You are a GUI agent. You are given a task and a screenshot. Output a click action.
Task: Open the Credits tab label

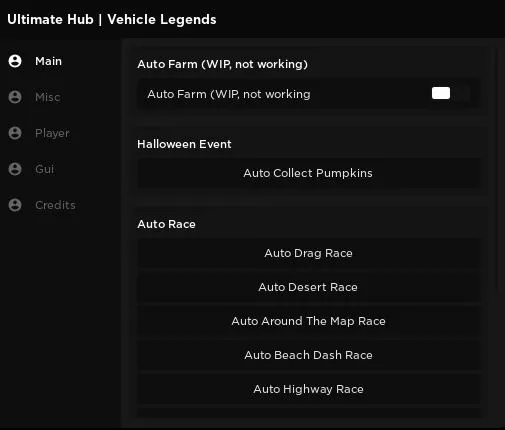tap(55, 205)
